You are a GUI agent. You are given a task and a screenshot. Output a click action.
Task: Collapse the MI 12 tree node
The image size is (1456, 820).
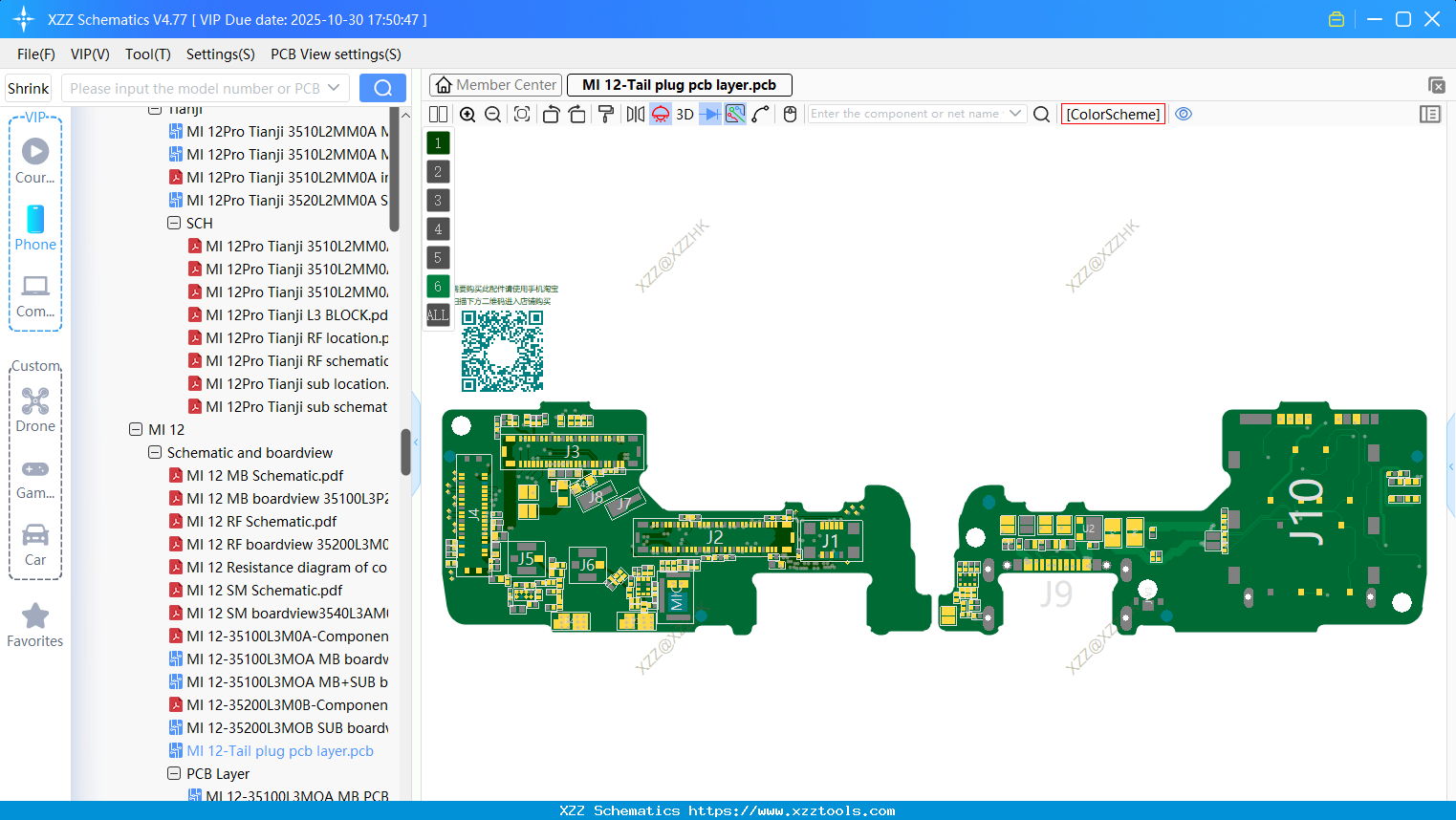point(135,429)
